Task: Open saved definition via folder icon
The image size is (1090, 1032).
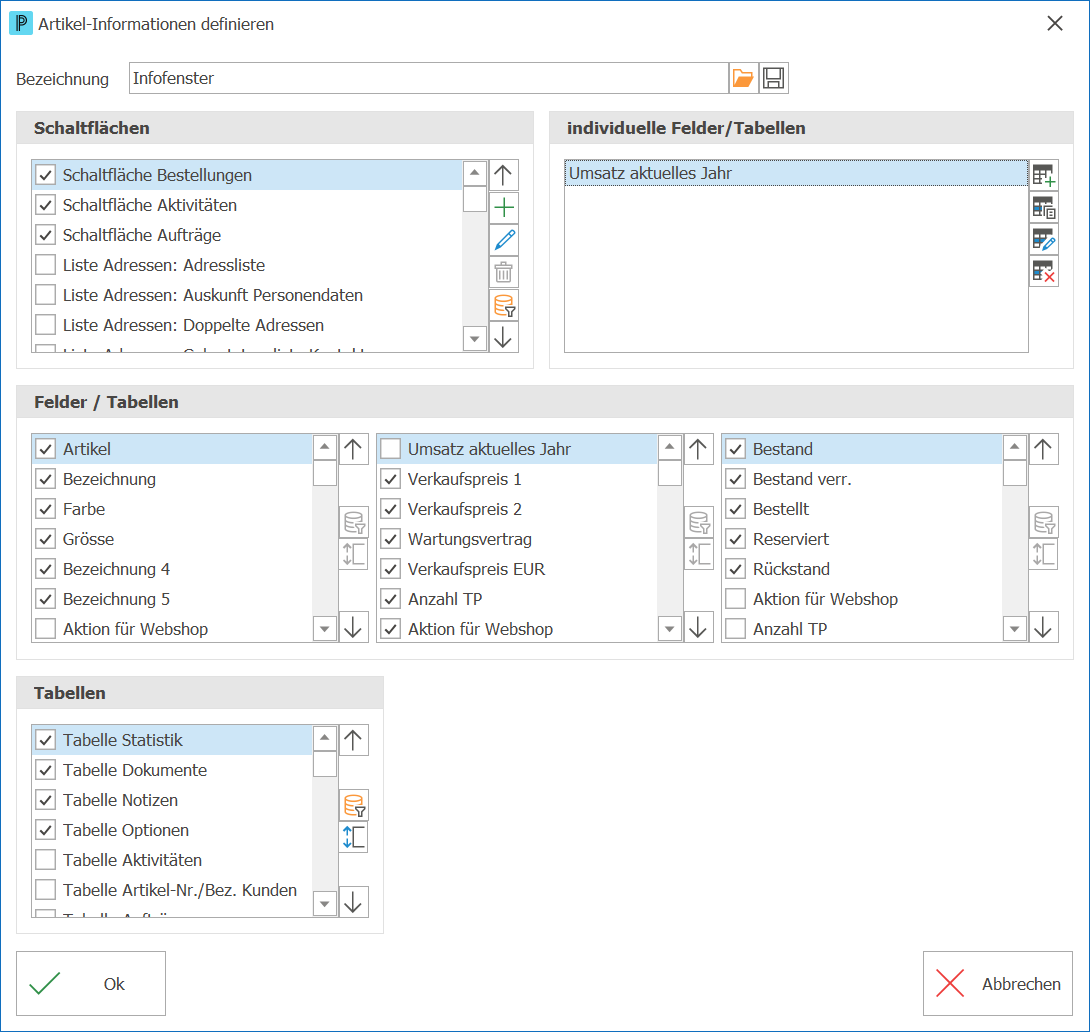Action: [x=742, y=78]
